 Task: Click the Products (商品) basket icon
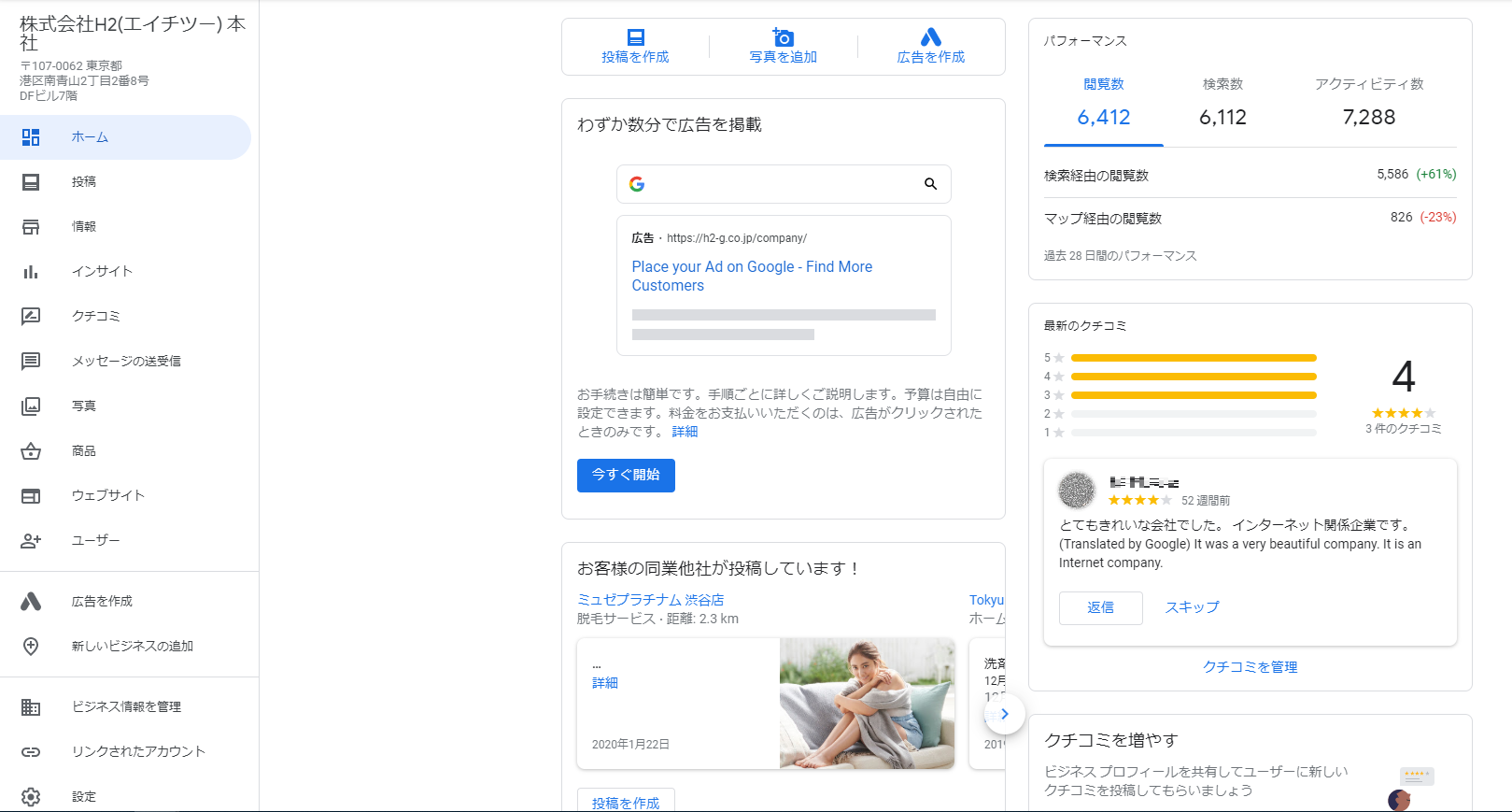31,451
